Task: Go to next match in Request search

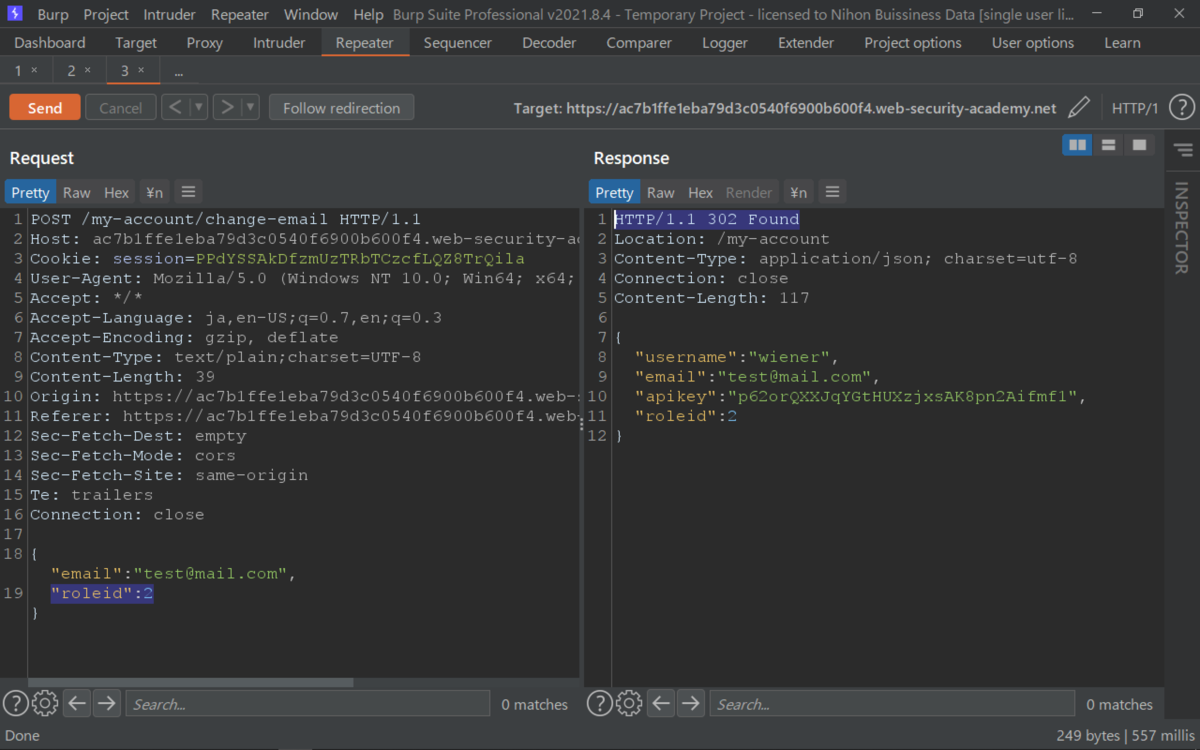Action: click(106, 704)
